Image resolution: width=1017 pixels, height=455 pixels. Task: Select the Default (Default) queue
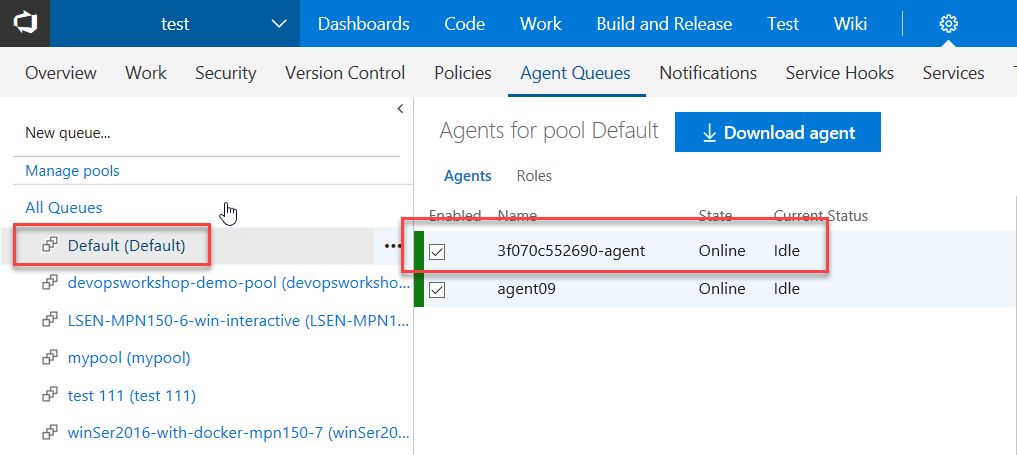[126, 246]
